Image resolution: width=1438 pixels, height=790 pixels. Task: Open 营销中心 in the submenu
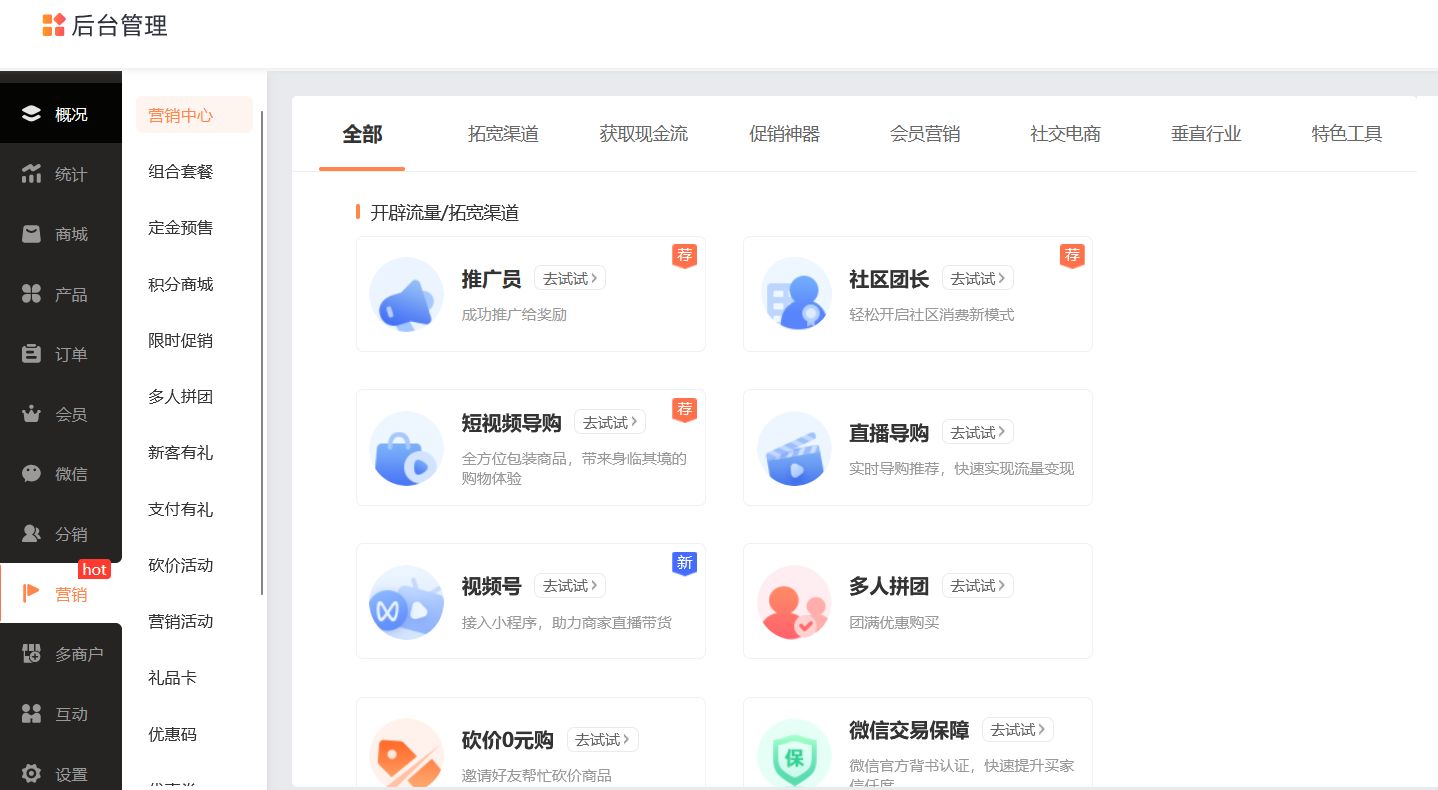pyautogui.click(x=194, y=115)
